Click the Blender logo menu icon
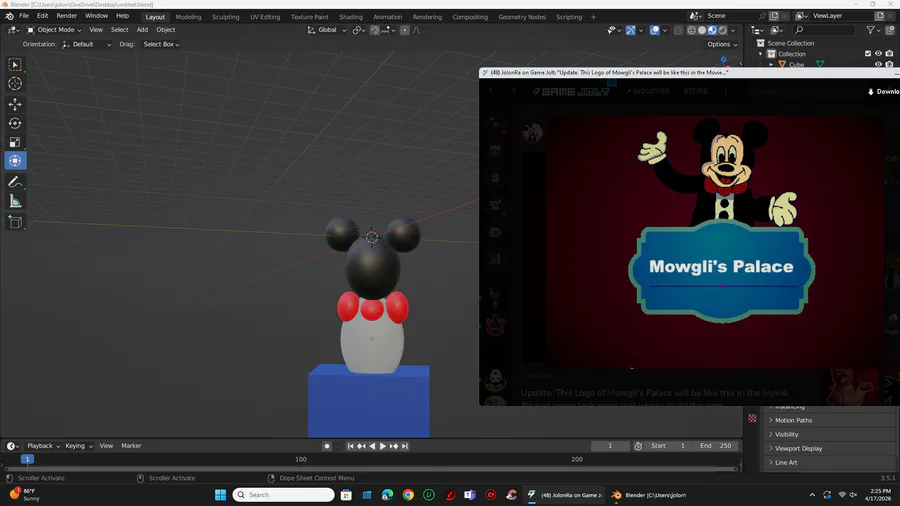The height and width of the screenshot is (506, 900). pyautogui.click(x=9, y=16)
